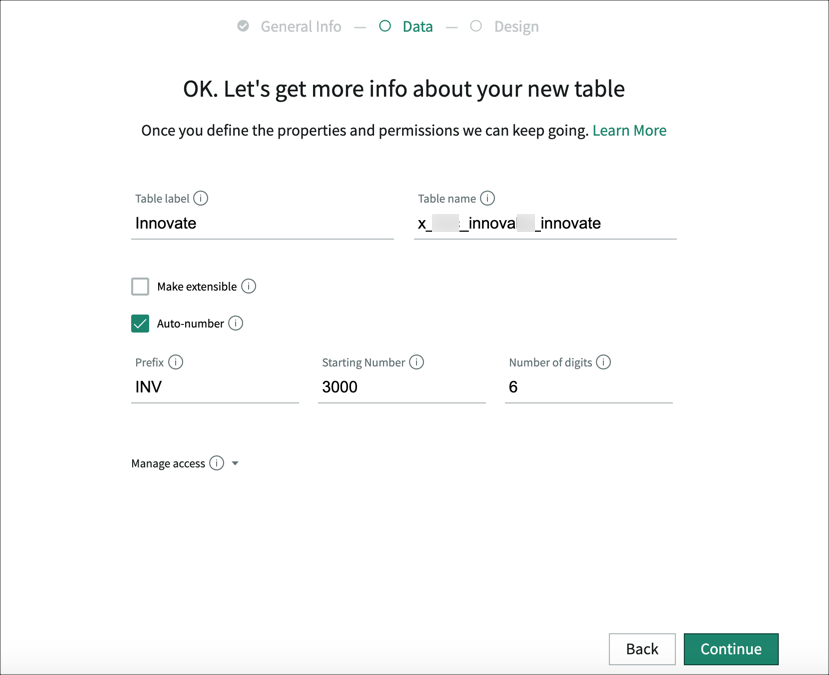
Task: Go to the Design step
Action: [516, 26]
